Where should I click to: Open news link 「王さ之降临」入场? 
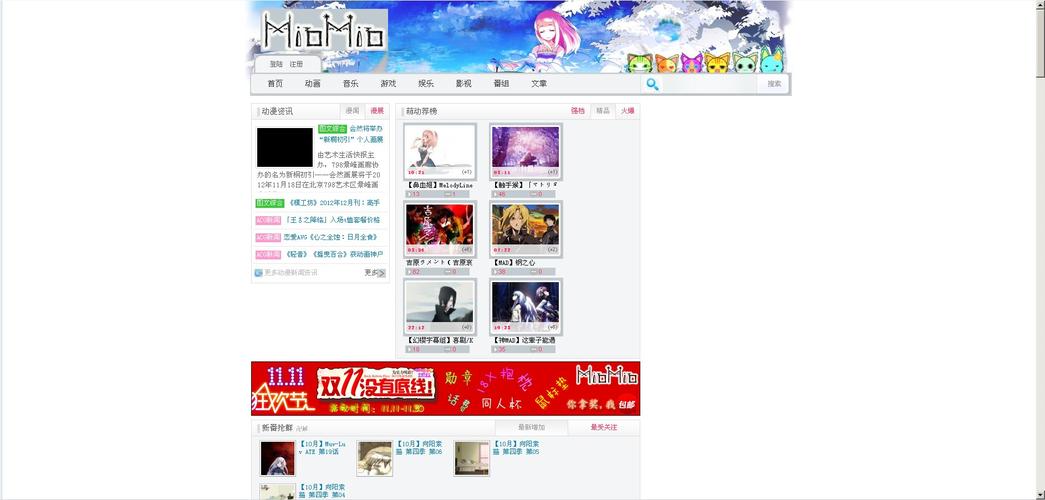coord(332,220)
